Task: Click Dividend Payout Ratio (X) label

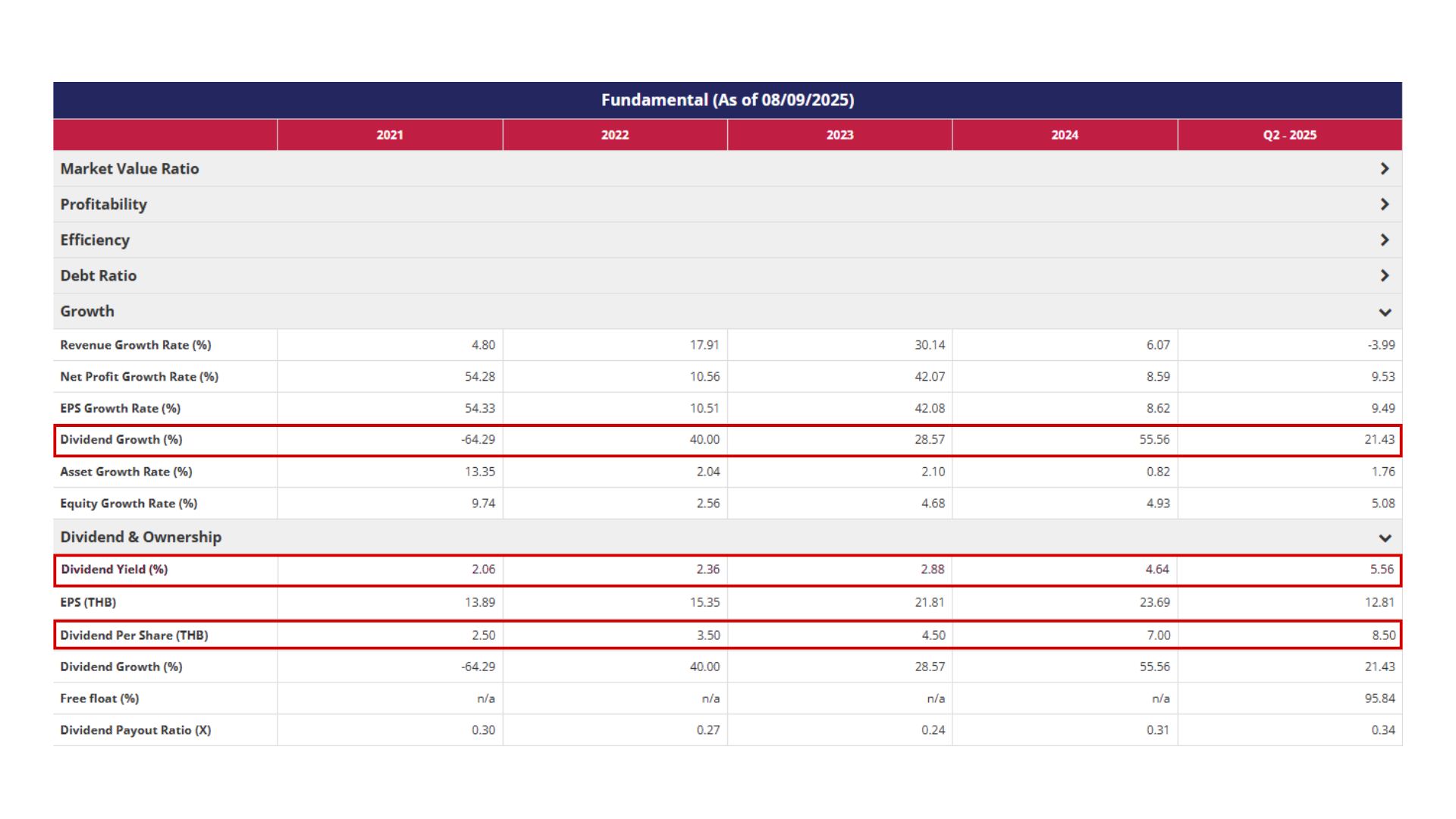Action: (136, 730)
